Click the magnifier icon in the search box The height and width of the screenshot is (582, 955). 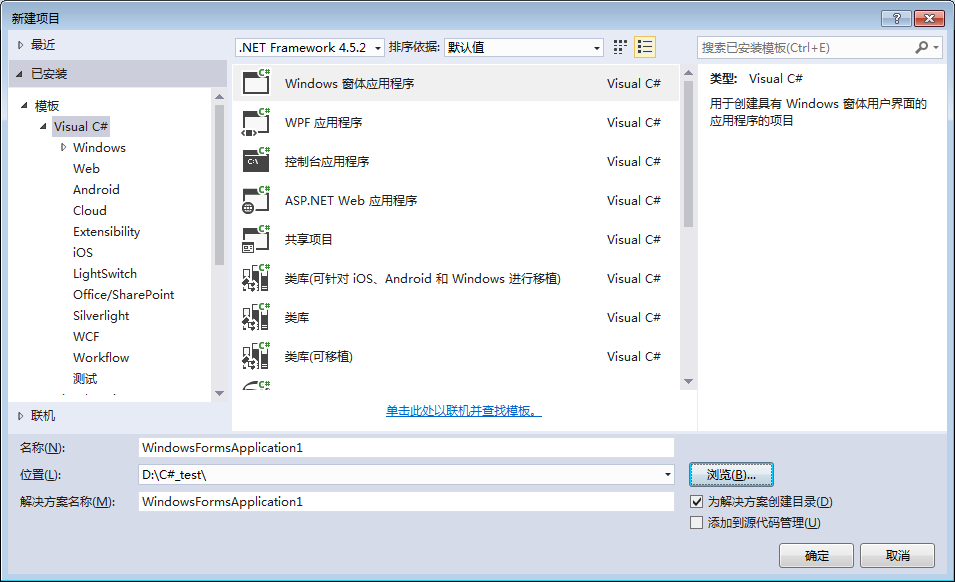pos(921,46)
